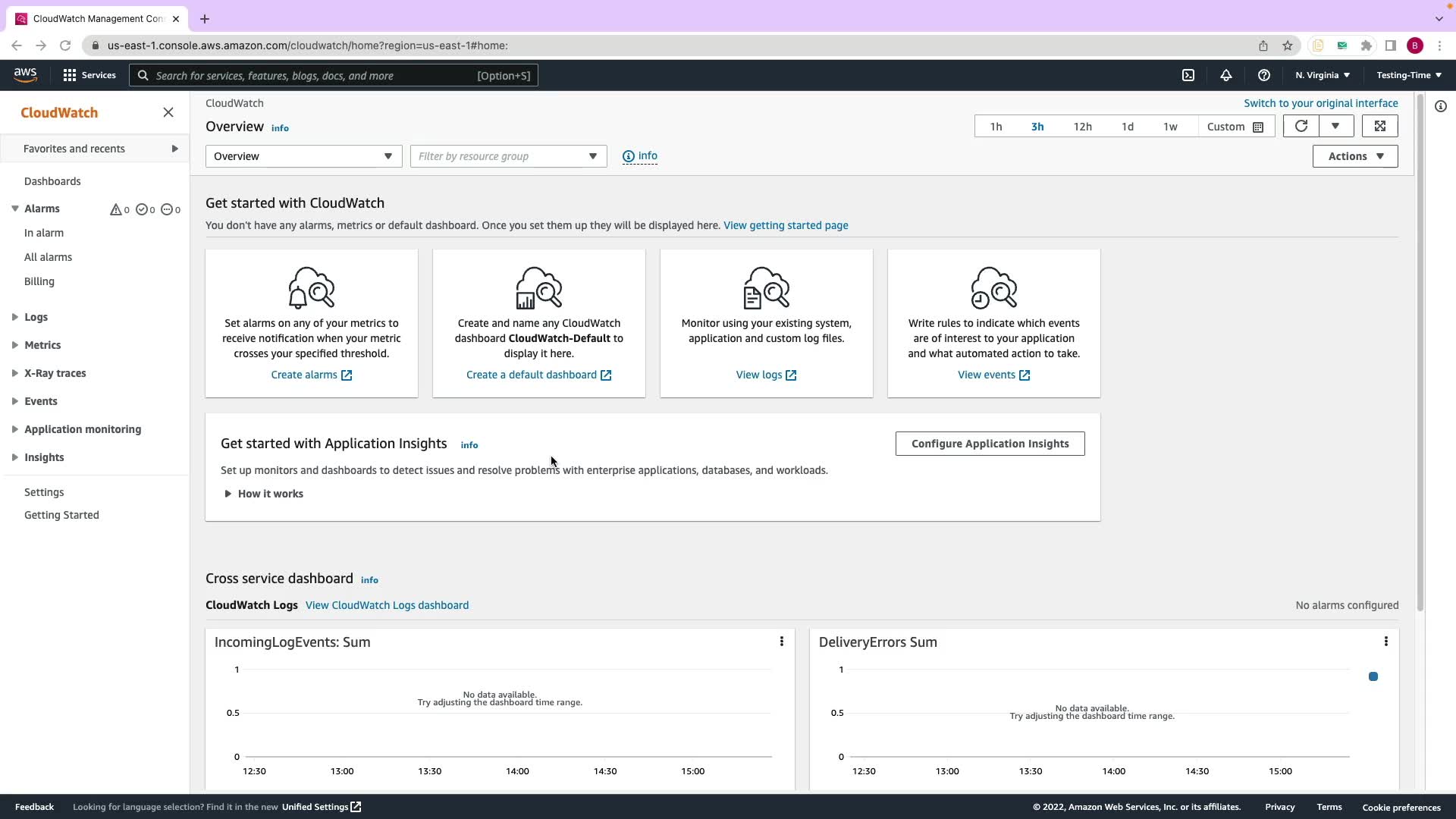The width and height of the screenshot is (1456, 819).
Task: Open the help question mark icon
Action: pyautogui.click(x=1263, y=75)
